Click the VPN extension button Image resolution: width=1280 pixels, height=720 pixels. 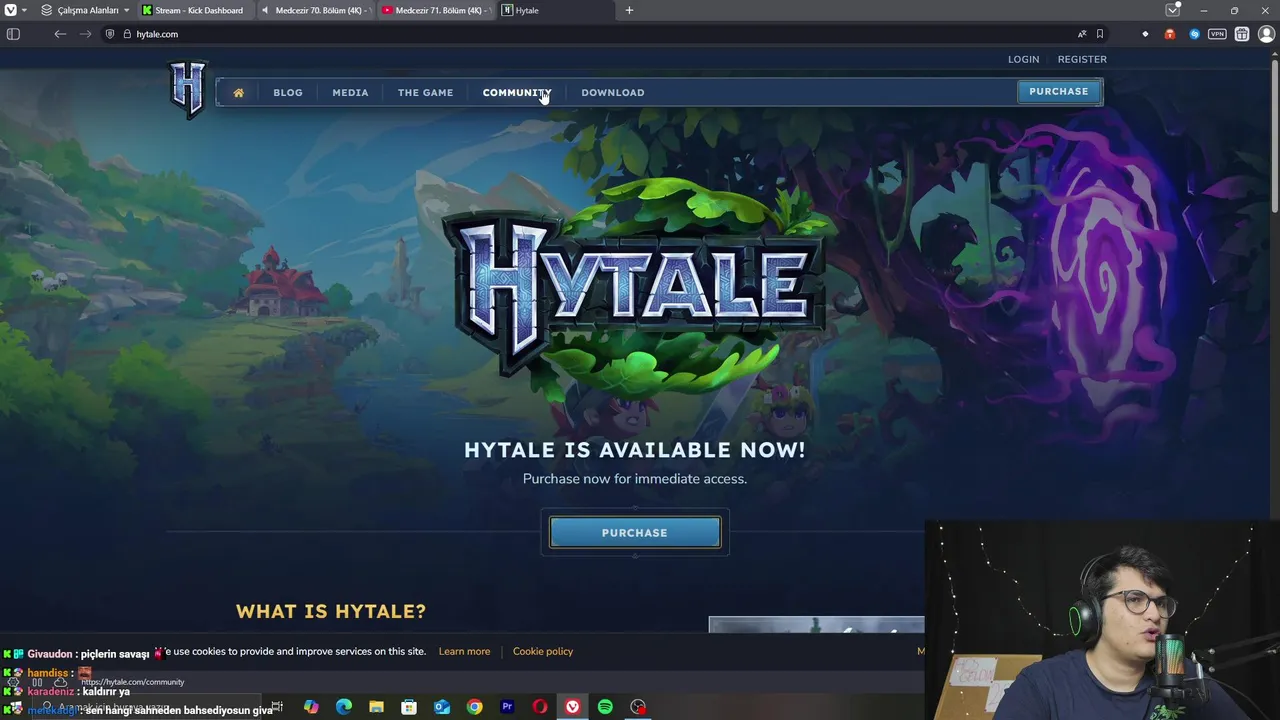(x=1217, y=34)
